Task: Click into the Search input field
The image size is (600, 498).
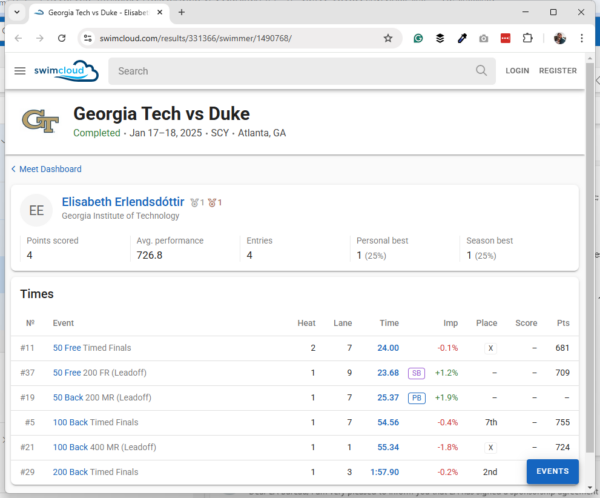Action: point(290,71)
